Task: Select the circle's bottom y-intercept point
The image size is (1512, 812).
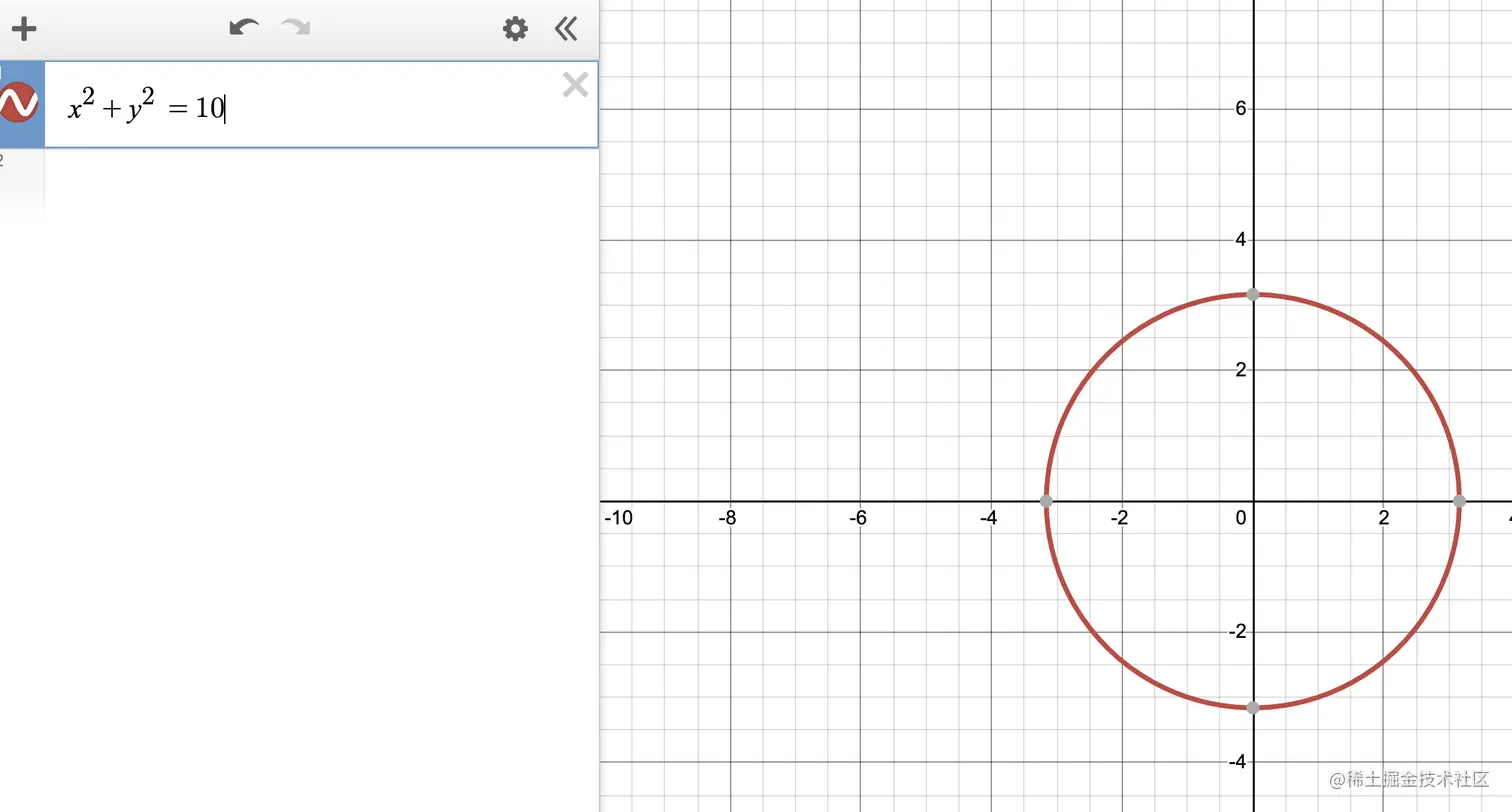Action: [x=1253, y=708]
